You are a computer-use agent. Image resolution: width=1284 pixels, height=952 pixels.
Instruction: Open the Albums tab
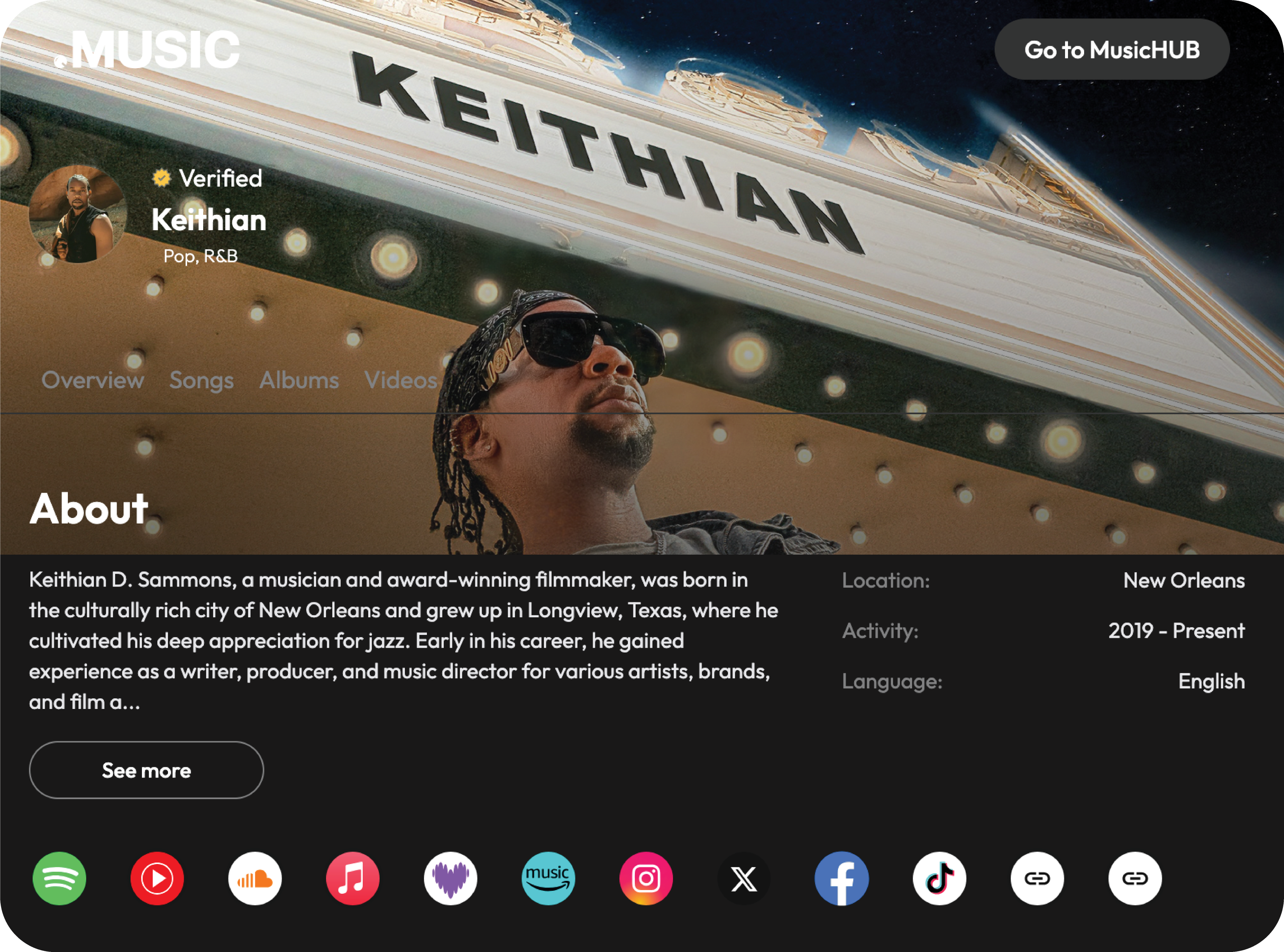coord(299,381)
